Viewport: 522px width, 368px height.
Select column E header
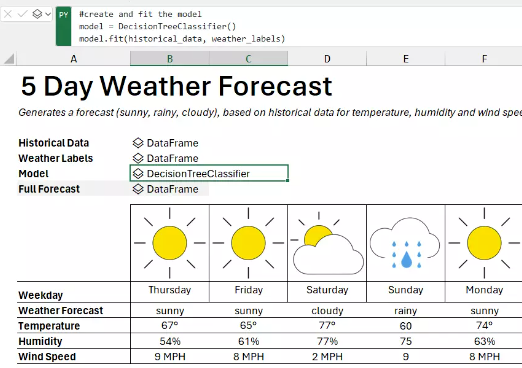pyautogui.click(x=406, y=59)
